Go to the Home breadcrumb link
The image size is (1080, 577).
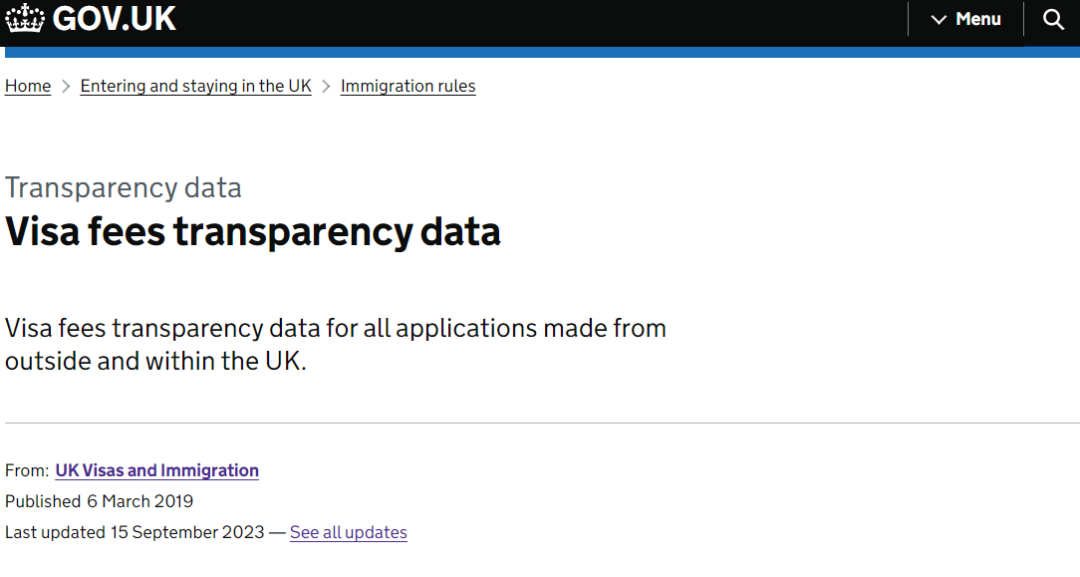coord(28,86)
